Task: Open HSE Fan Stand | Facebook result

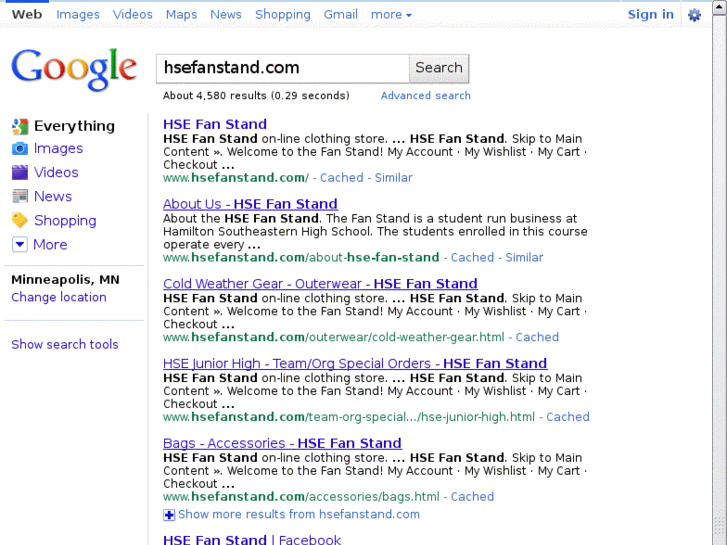Action: tap(252, 539)
